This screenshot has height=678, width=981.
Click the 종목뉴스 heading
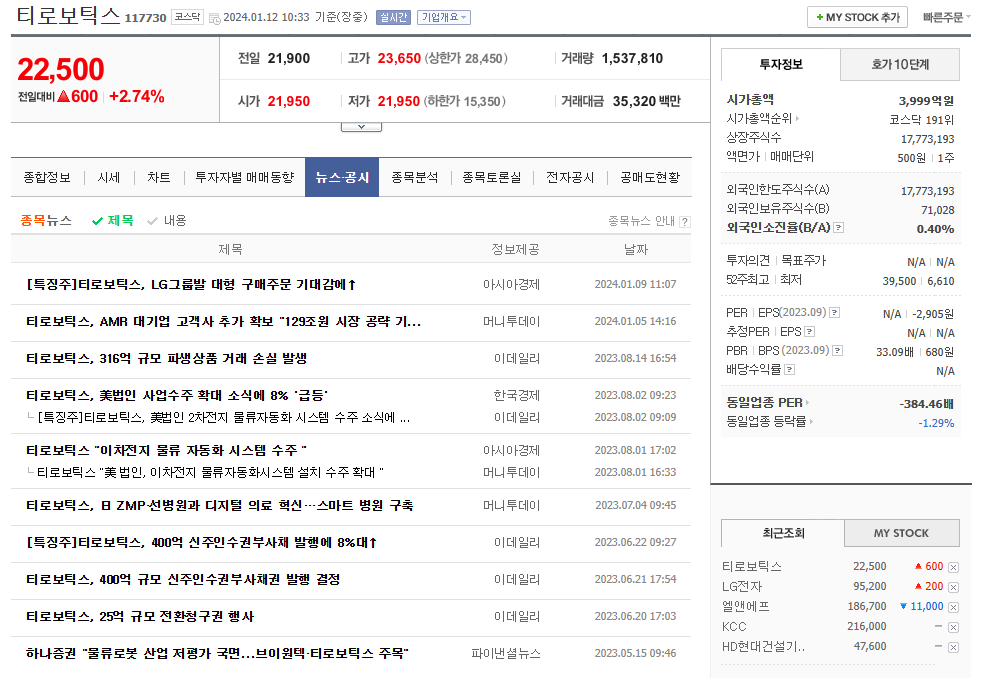pos(46,220)
